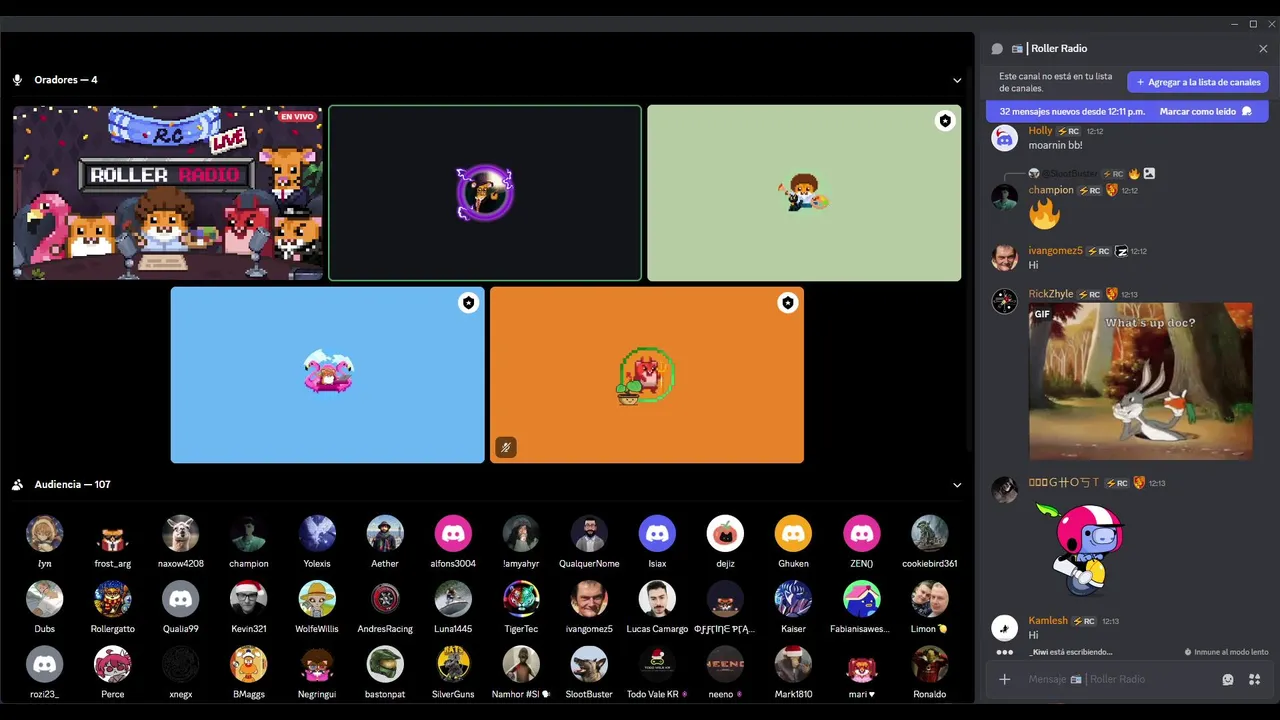Click the chat bubble icon in chat header
1280x720 pixels.
pos(997,48)
